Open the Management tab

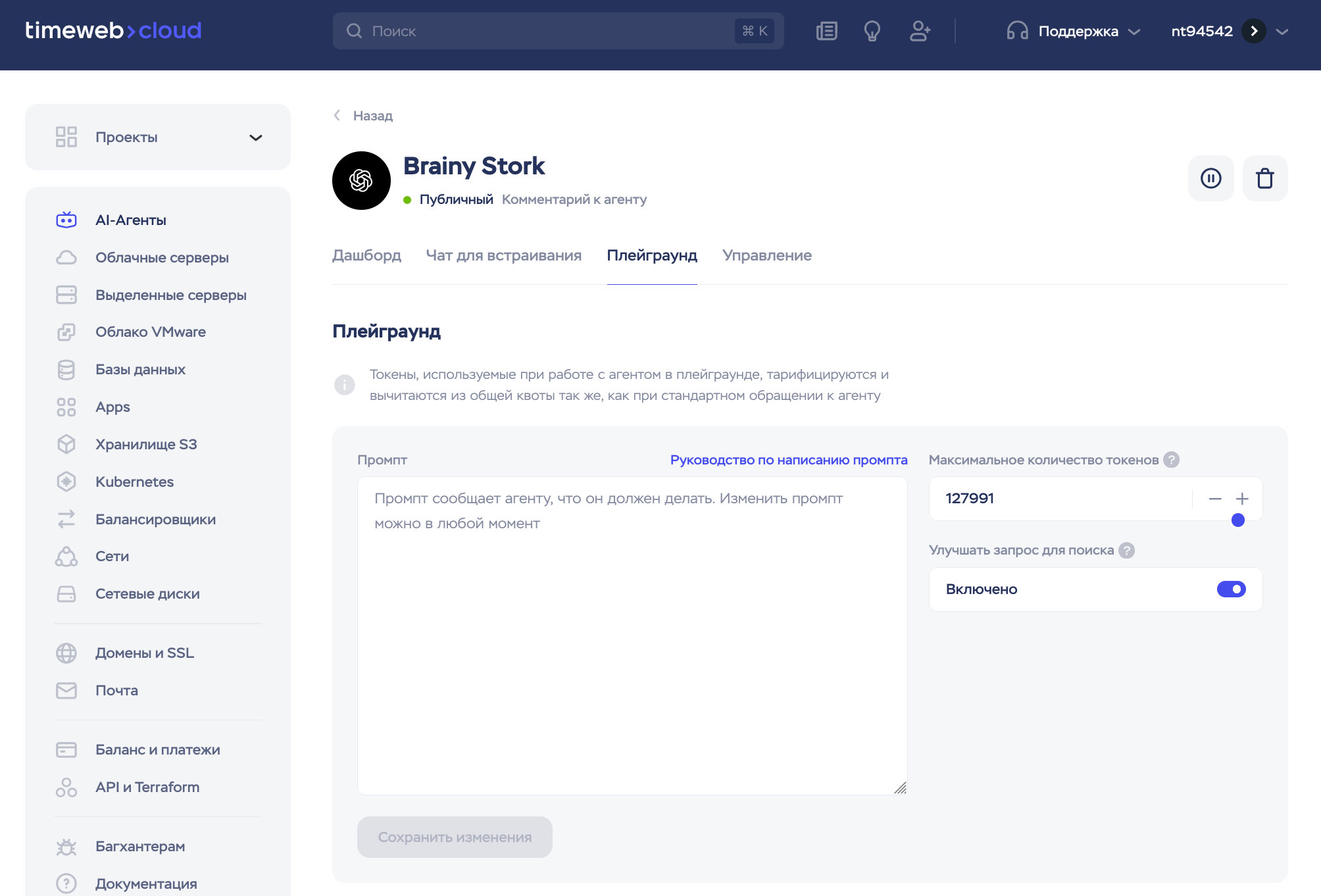[766, 255]
